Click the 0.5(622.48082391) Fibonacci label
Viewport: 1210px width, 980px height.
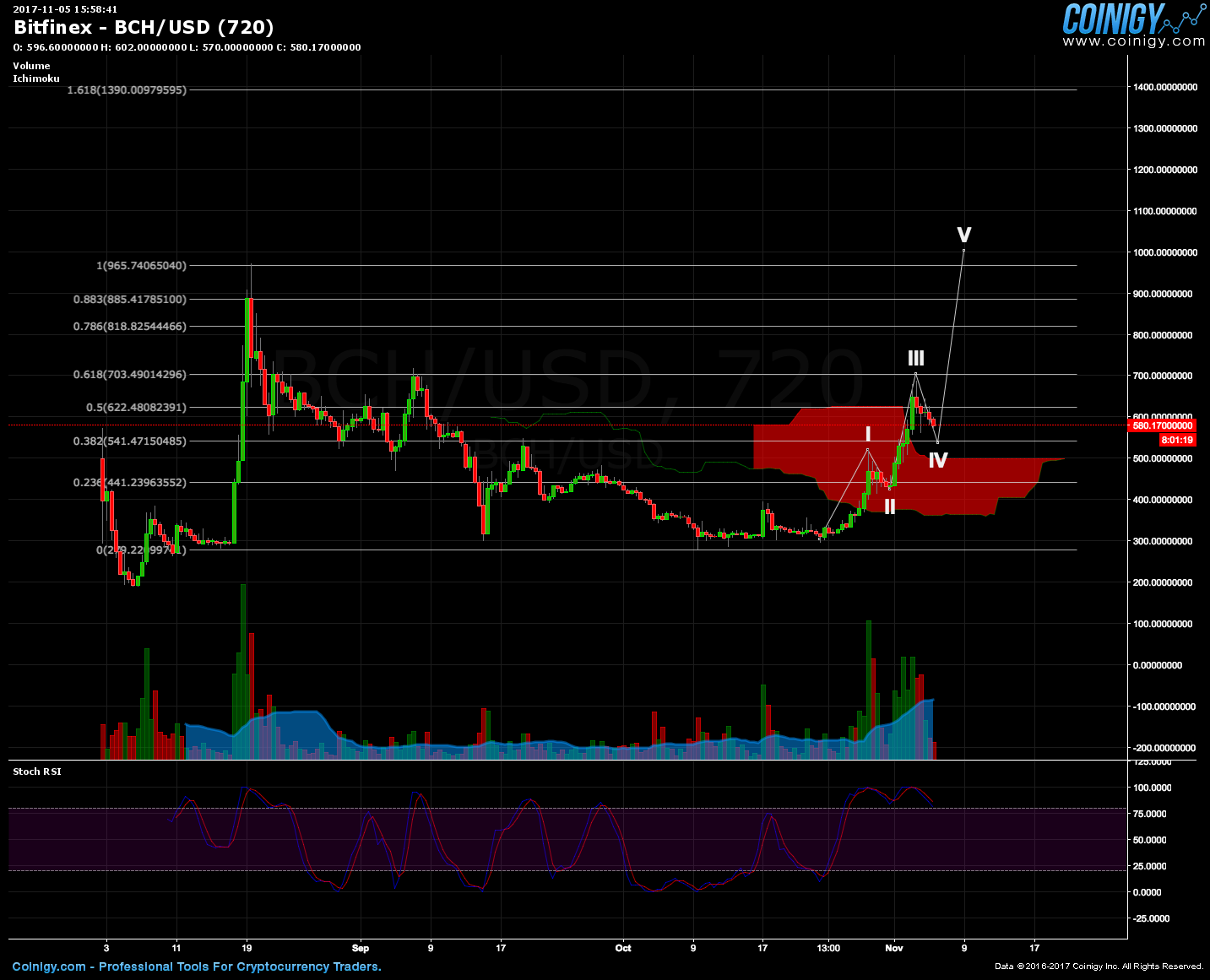136,407
